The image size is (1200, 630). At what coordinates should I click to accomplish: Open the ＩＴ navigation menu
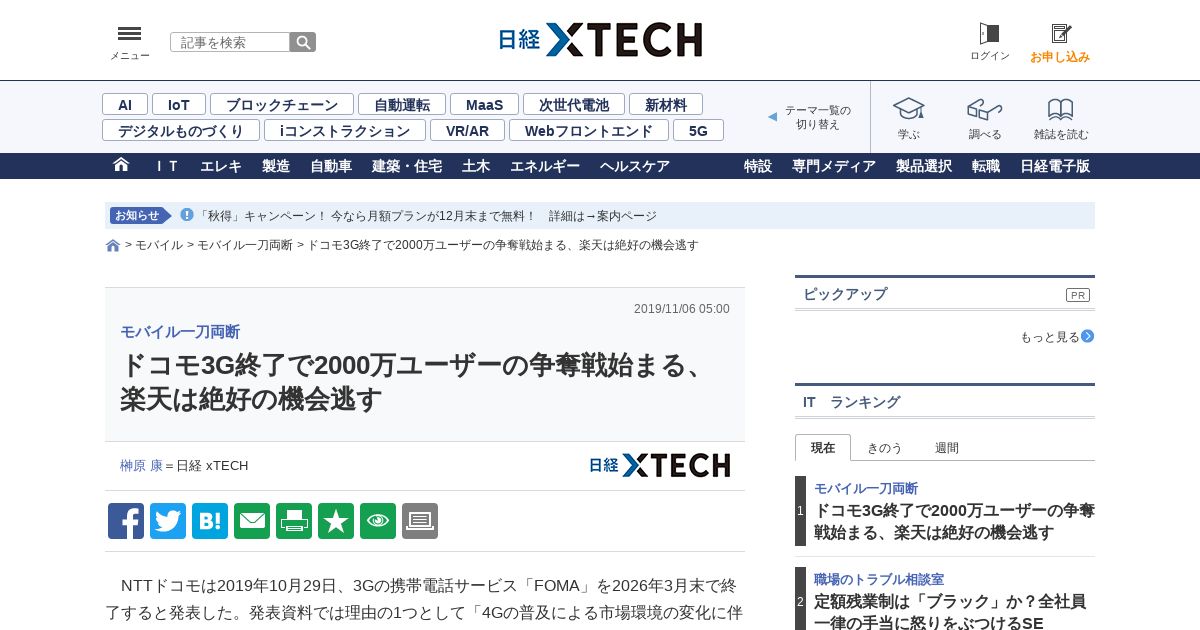coord(166,166)
